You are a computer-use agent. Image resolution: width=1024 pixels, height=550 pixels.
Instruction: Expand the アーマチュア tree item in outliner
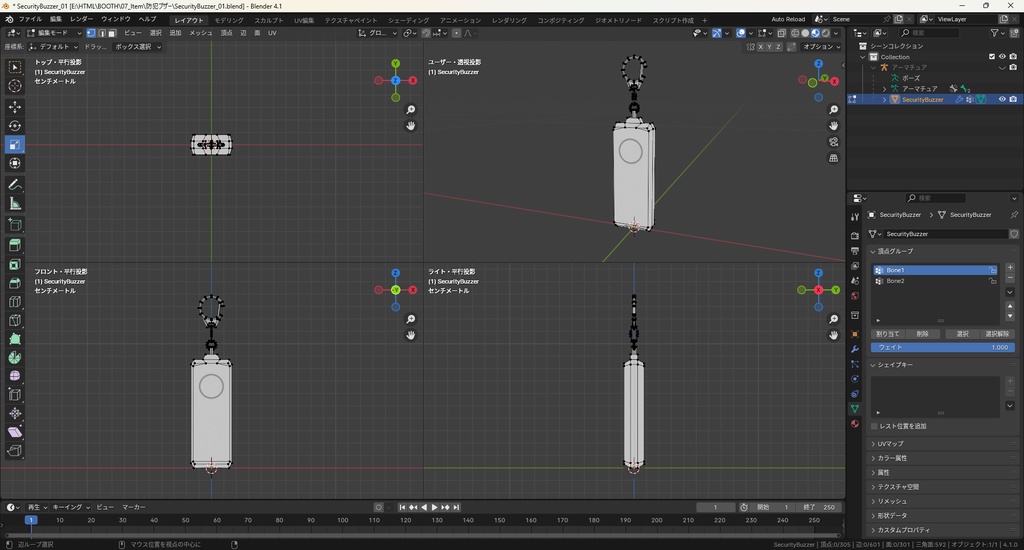point(884,89)
